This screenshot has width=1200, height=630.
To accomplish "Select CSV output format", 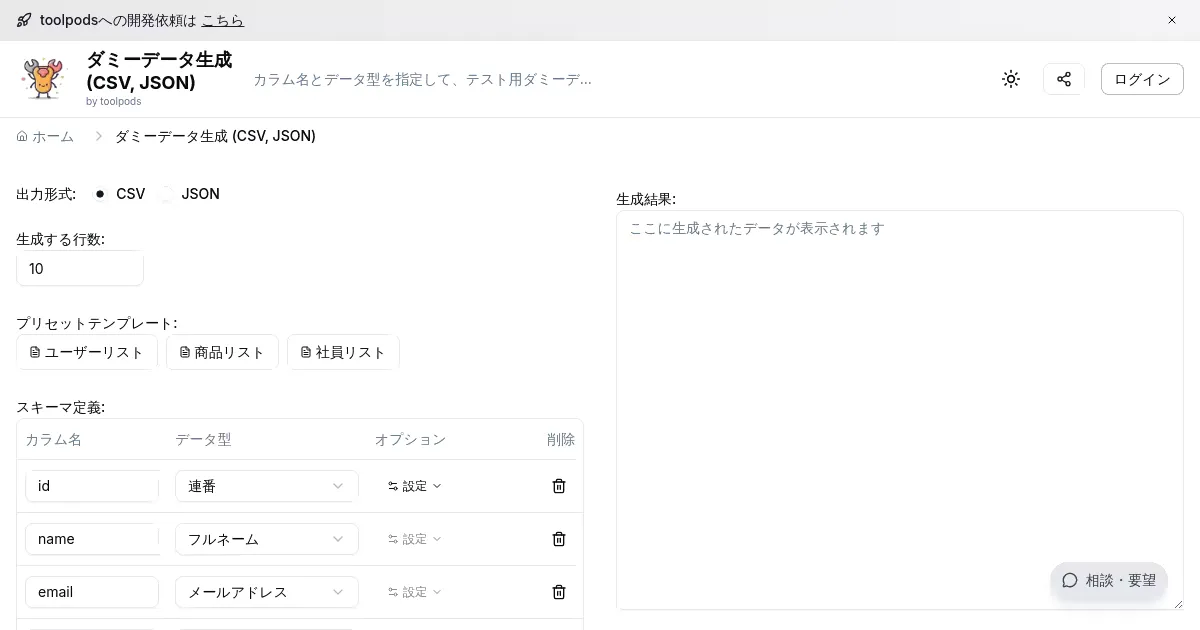I will tap(100, 194).
